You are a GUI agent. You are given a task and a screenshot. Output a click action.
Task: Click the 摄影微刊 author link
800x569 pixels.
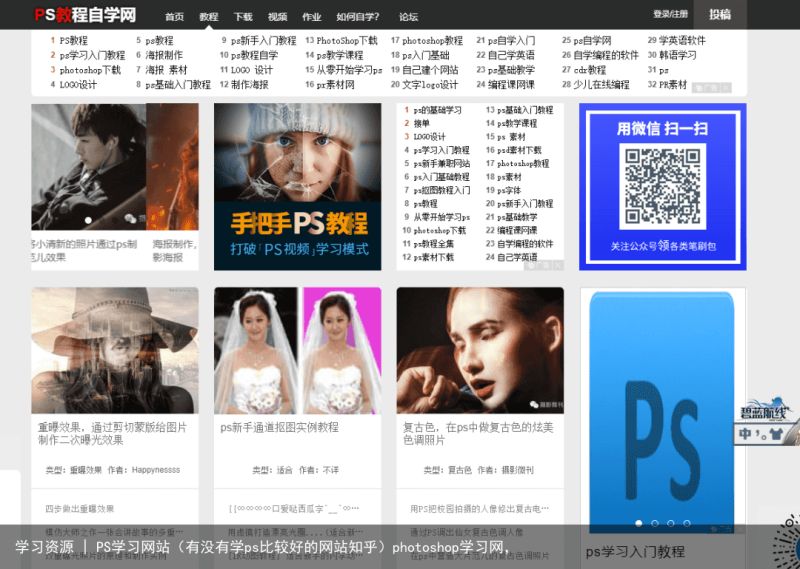coord(517,470)
